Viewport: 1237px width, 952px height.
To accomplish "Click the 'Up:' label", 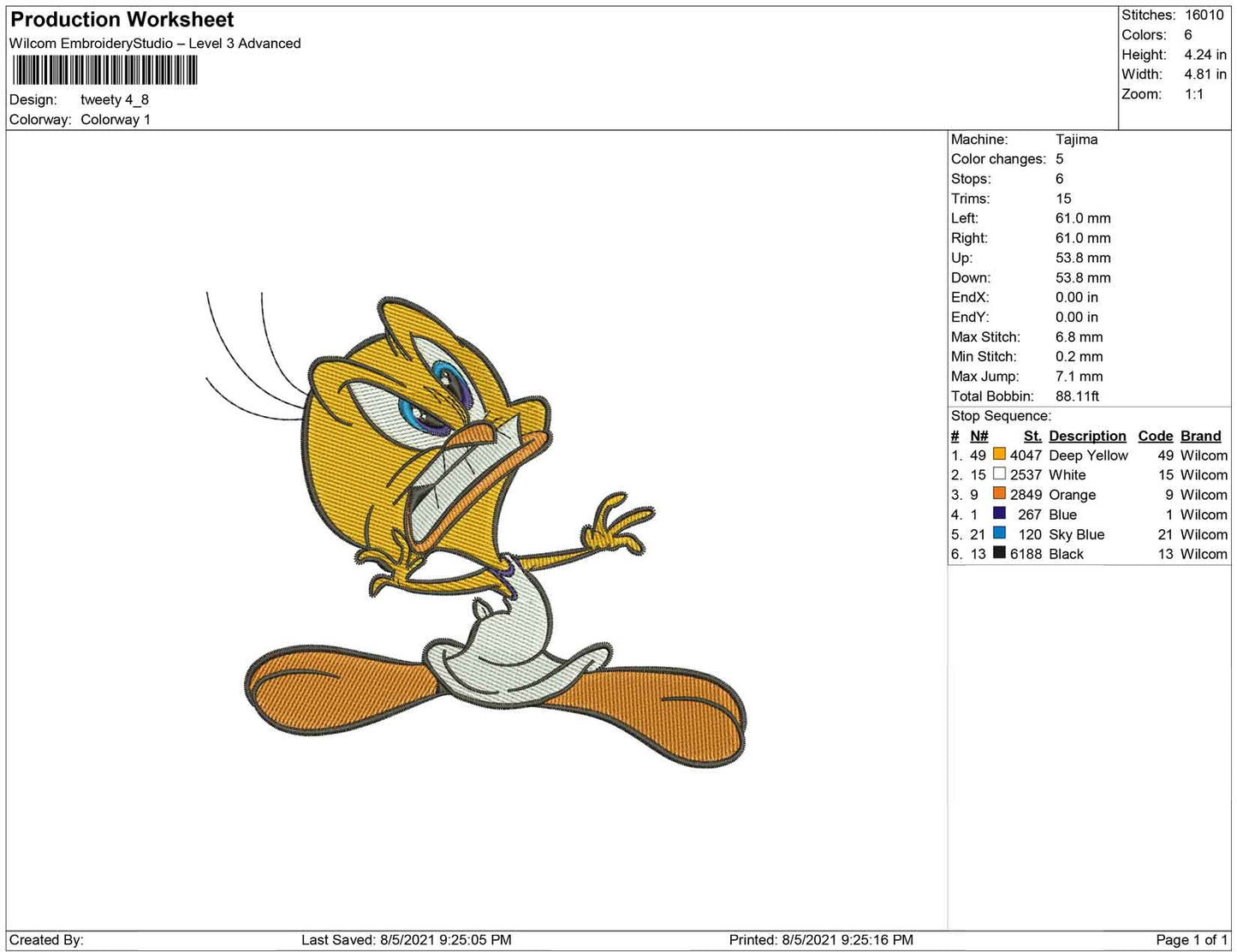I will pos(962,258).
